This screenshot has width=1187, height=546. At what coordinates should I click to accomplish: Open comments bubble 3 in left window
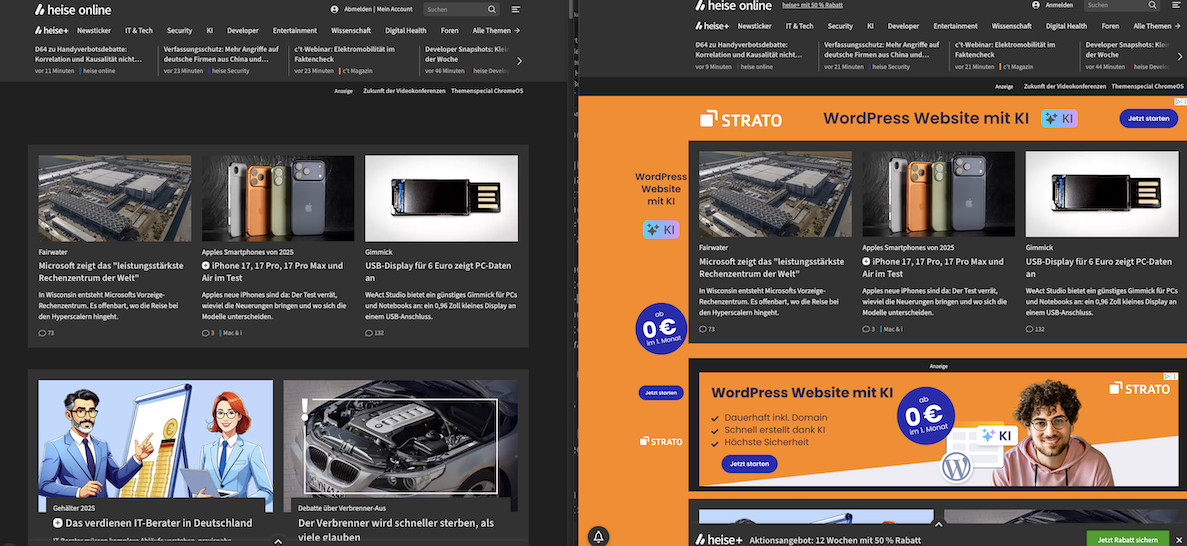click(x=208, y=332)
